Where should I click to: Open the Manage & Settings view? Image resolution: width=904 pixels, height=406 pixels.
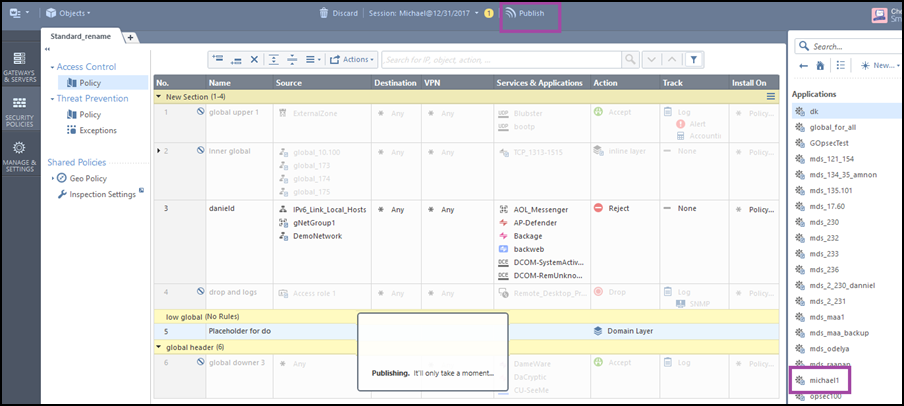click(x=21, y=155)
